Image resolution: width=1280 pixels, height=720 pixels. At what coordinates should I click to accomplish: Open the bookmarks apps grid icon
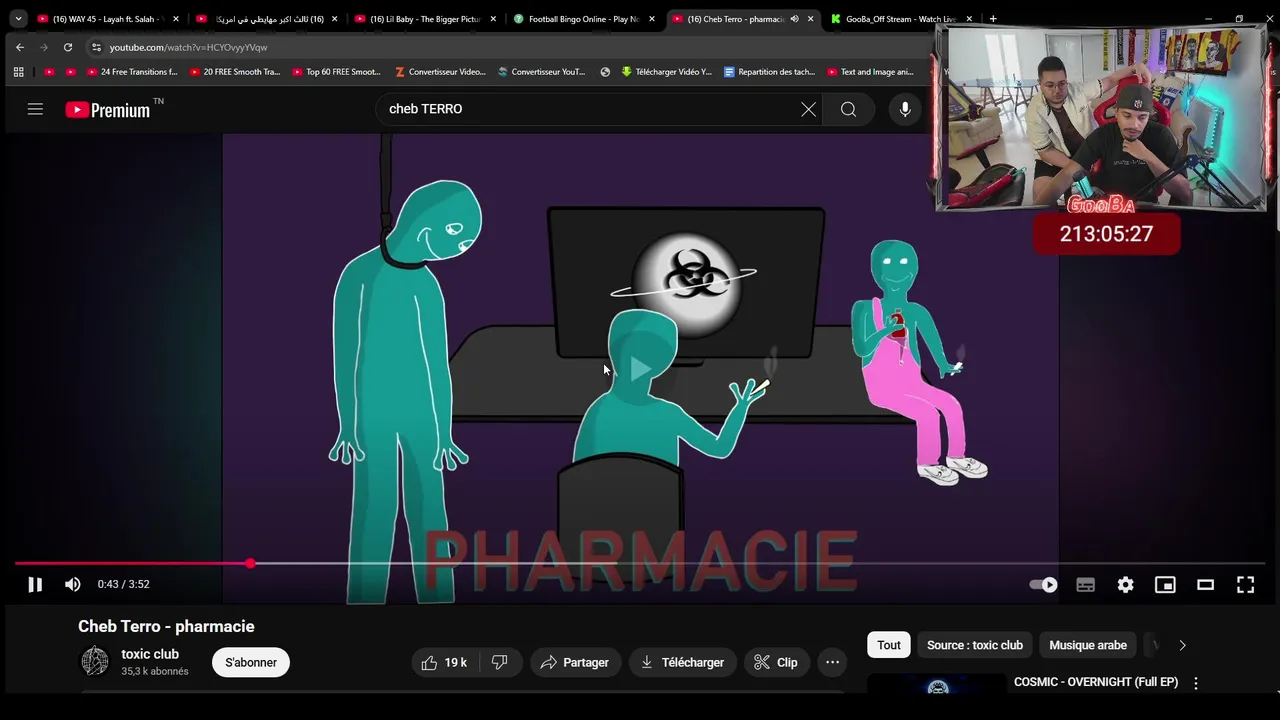click(18, 72)
